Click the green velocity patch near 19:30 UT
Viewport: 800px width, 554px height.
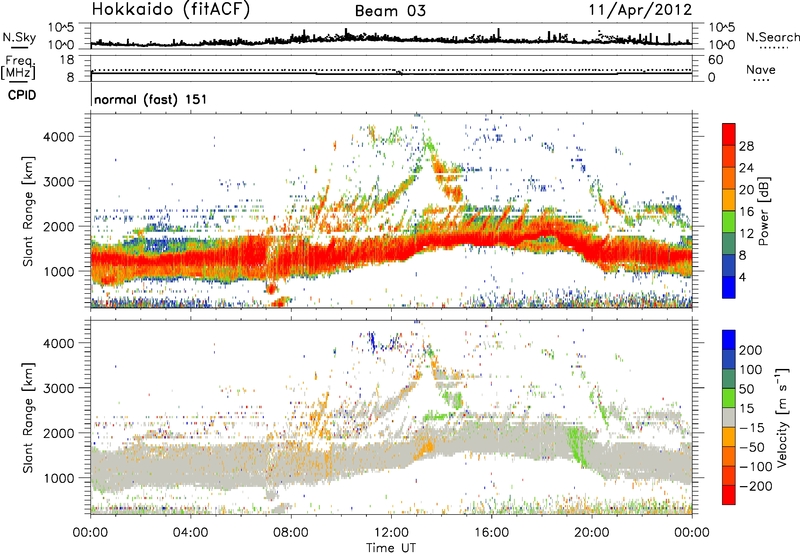click(x=578, y=445)
